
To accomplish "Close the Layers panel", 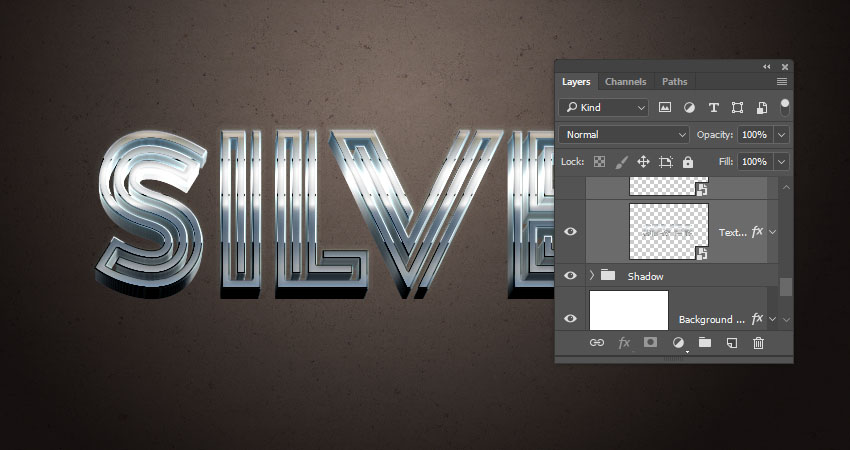I will point(784,67).
